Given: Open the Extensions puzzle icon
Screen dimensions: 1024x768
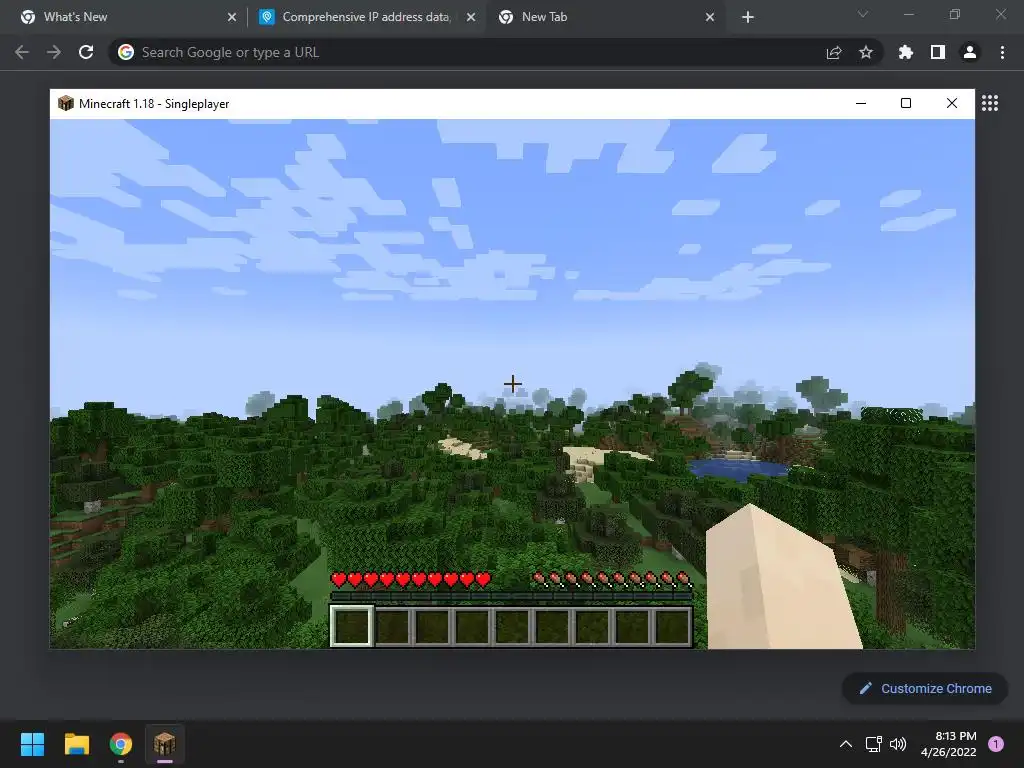Looking at the screenshot, I should 906,52.
